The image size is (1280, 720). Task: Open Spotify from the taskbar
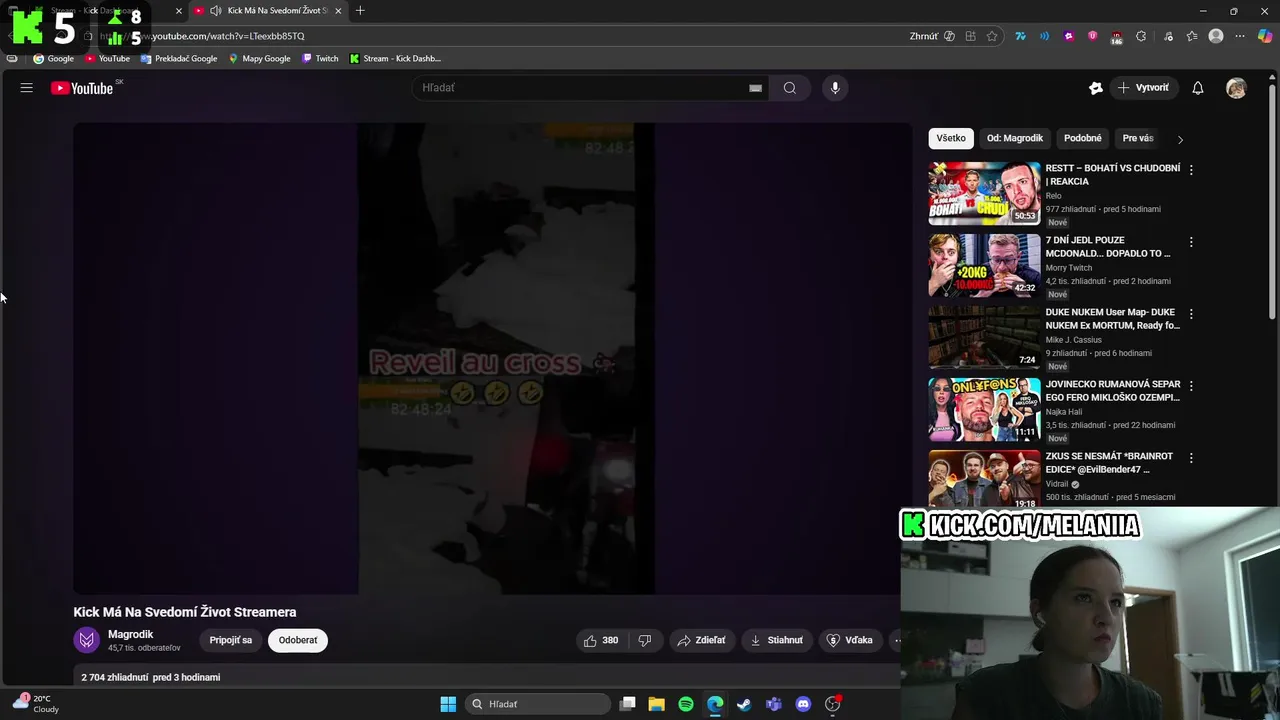coord(686,704)
